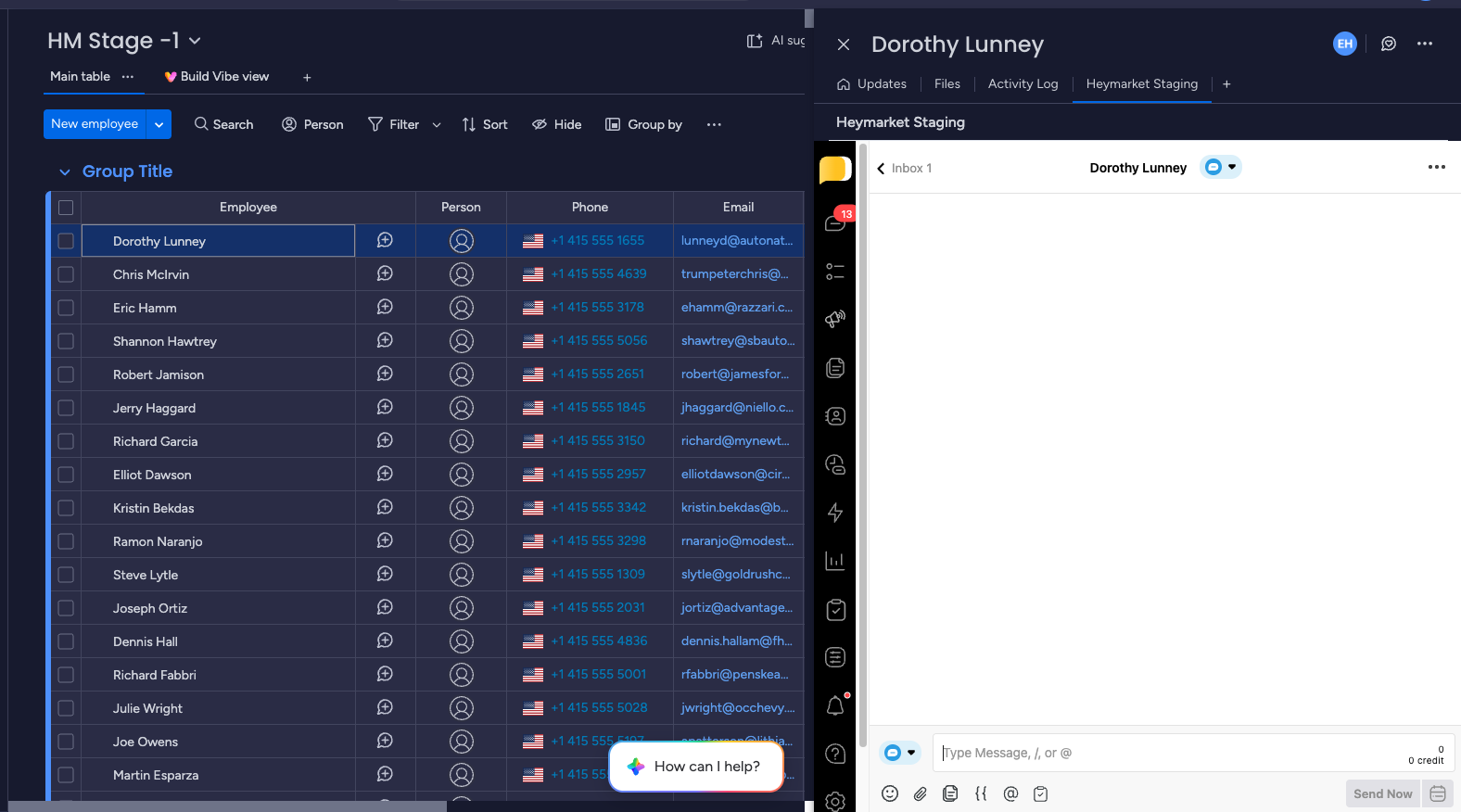Expand the New employee dropdown arrow
The height and width of the screenshot is (812, 1461).
[x=159, y=124]
